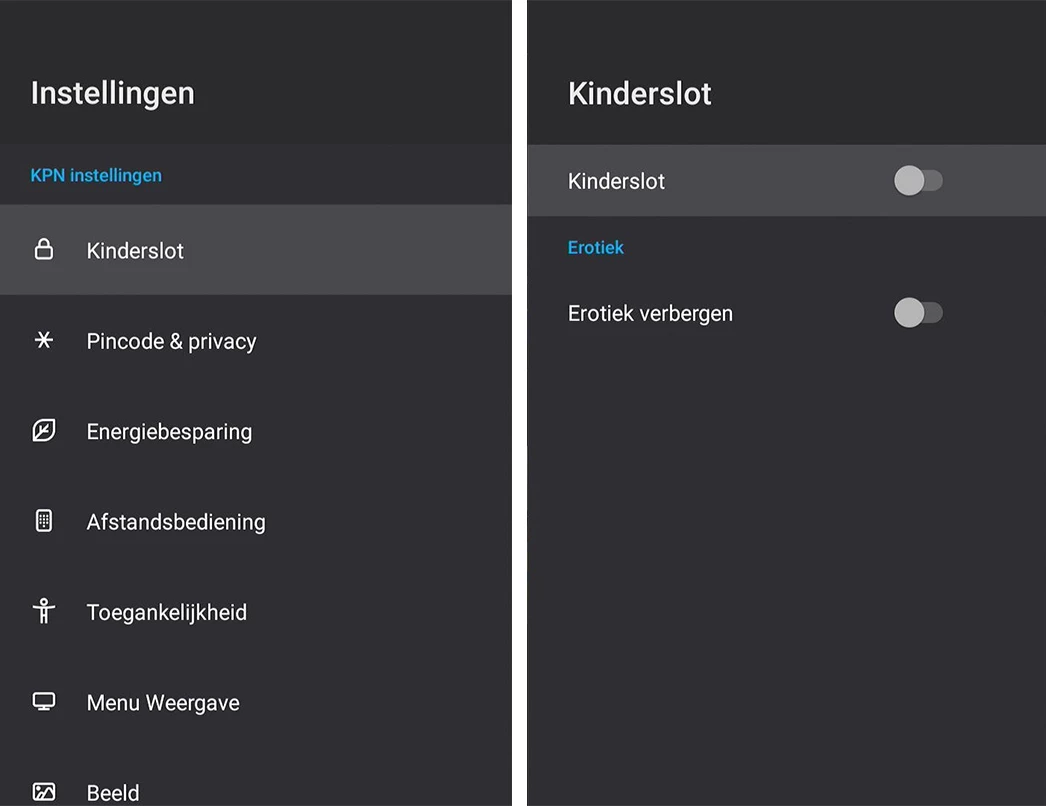Open Beeld settings entry
1046x806 pixels.
coord(113,792)
